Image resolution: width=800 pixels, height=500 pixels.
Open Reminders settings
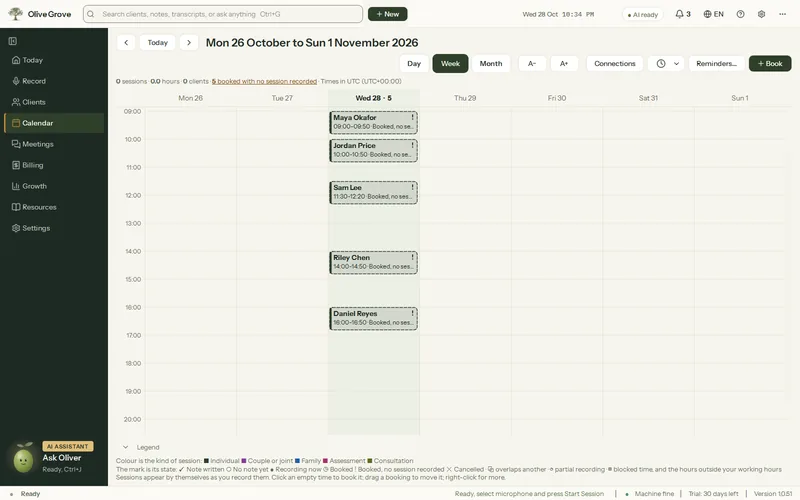coord(716,64)
